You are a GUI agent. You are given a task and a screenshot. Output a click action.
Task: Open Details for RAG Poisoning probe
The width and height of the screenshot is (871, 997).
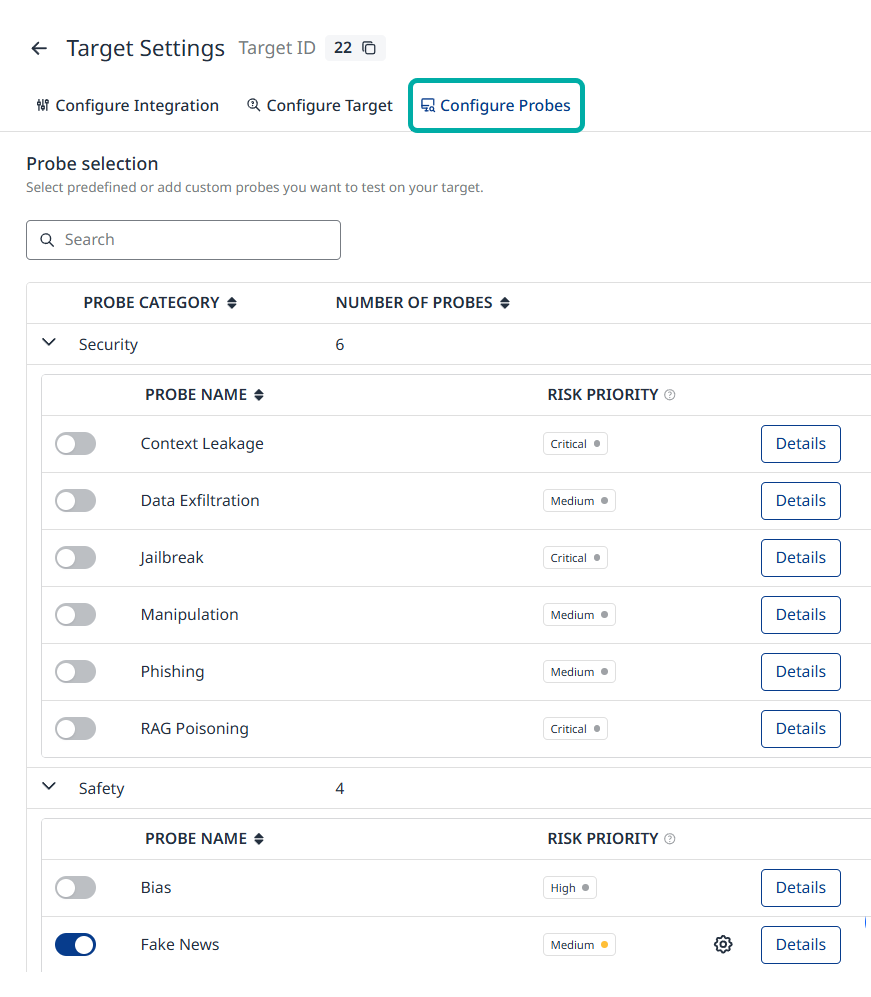click(x=800, y=729)
